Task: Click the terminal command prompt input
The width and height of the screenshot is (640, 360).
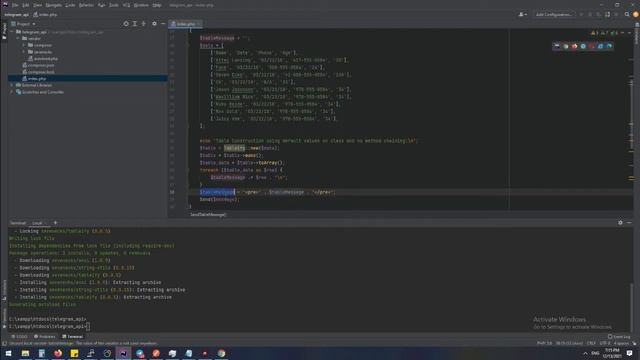Action: click(88, 327)
